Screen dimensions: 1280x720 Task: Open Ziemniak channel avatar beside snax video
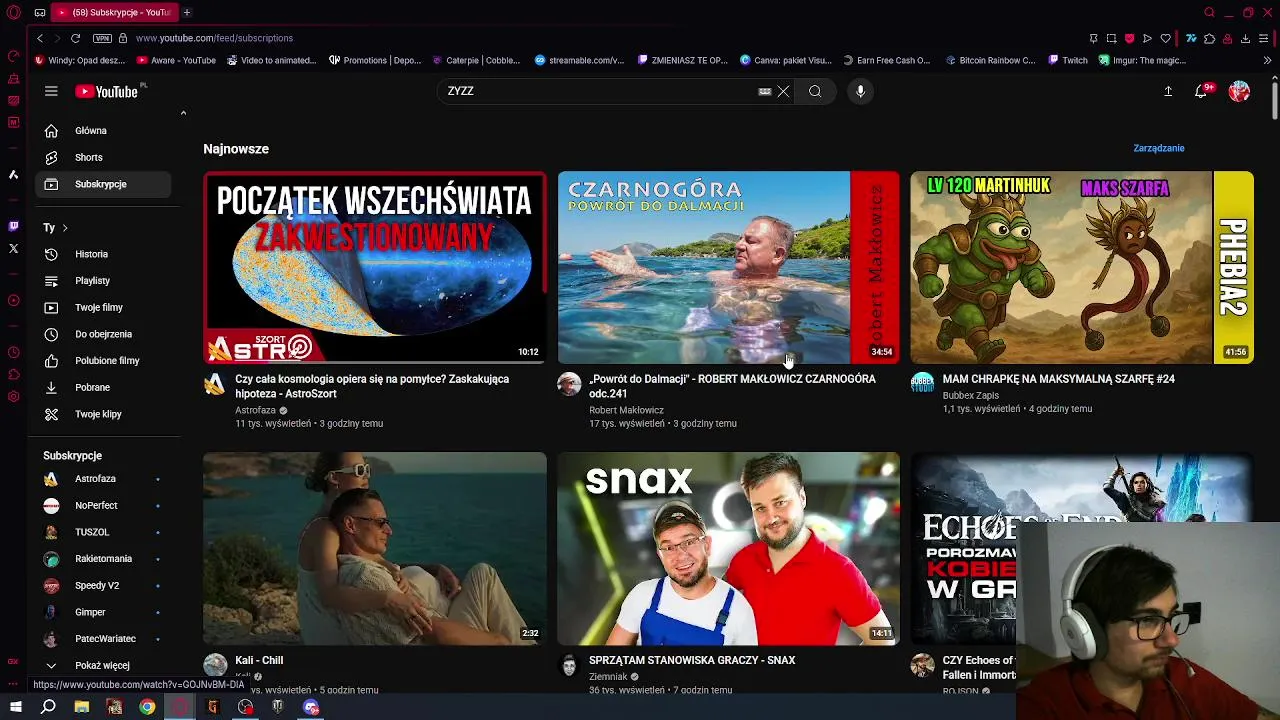tap(569, 665)
